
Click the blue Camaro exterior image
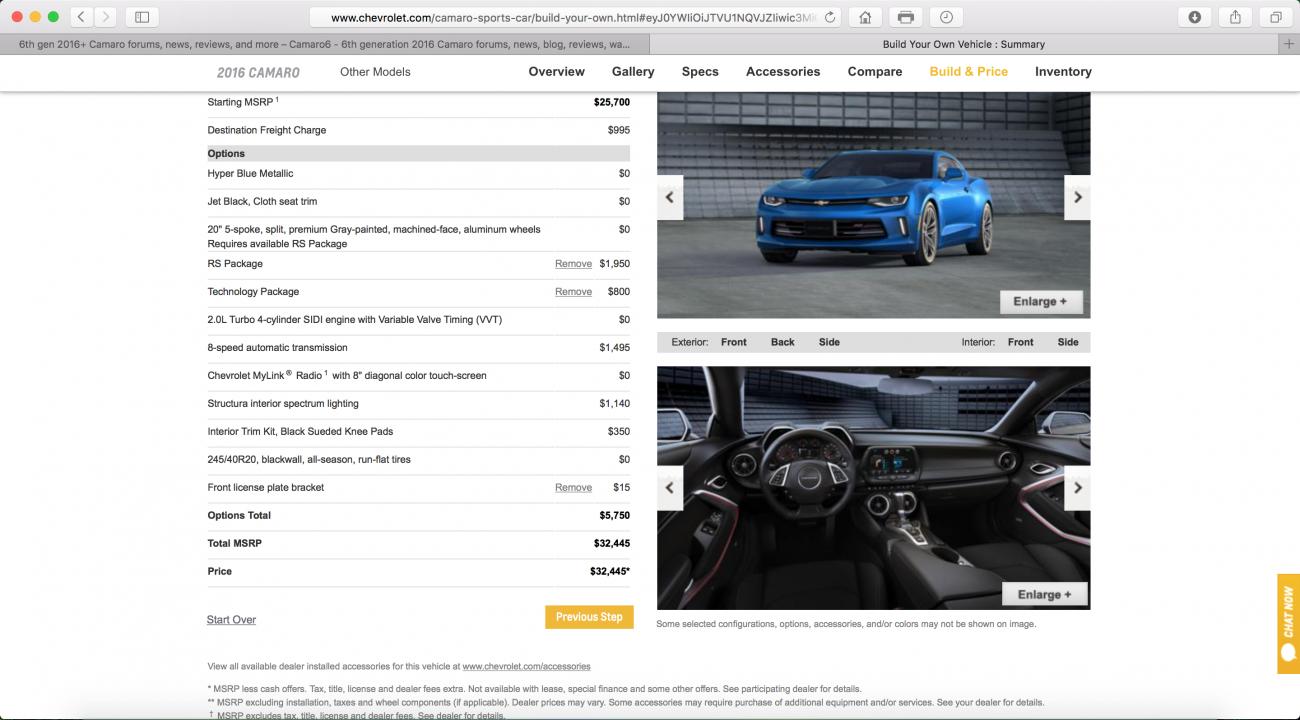click(874, 205)
